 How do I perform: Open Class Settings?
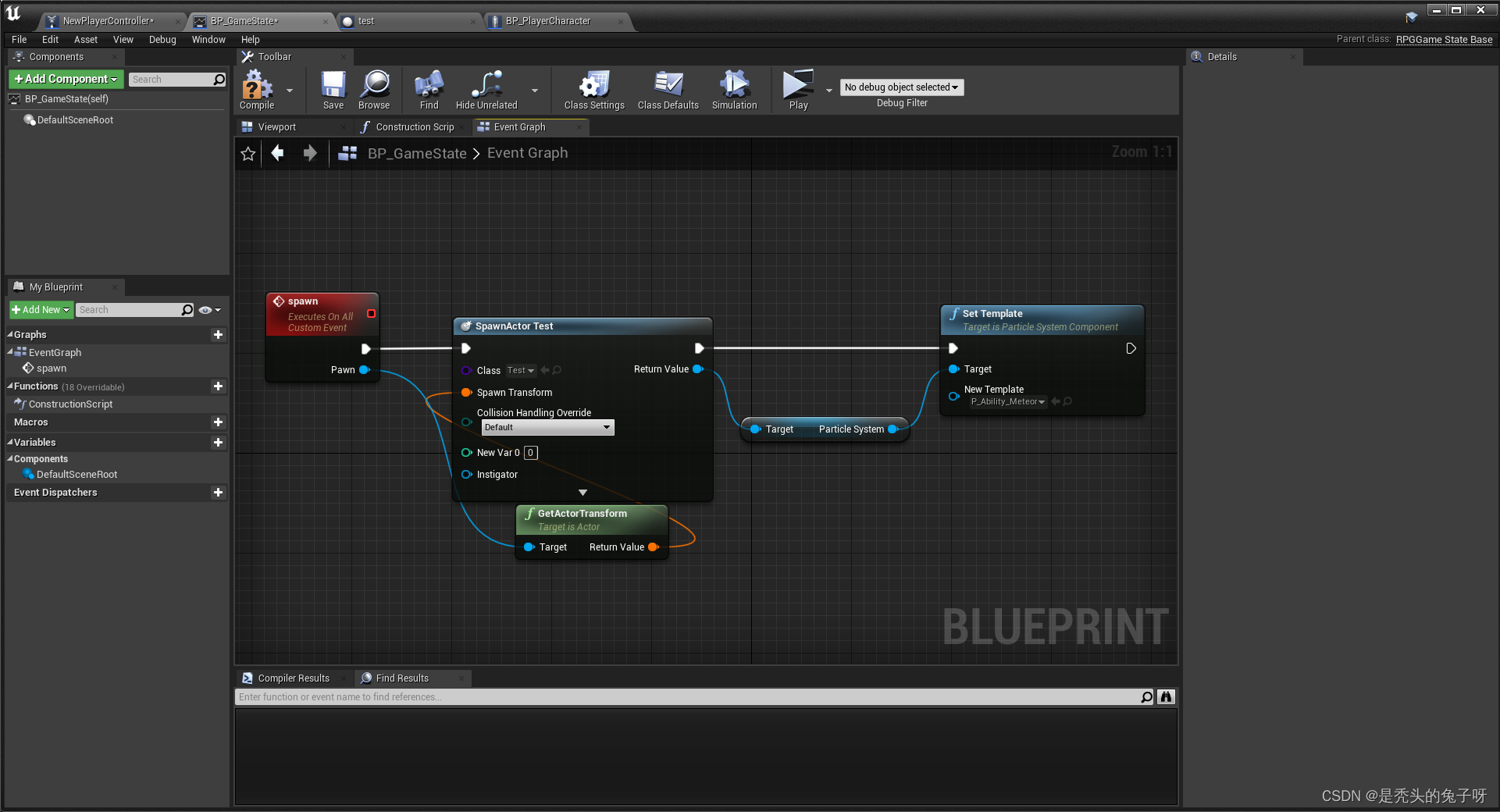pos(593,88)
